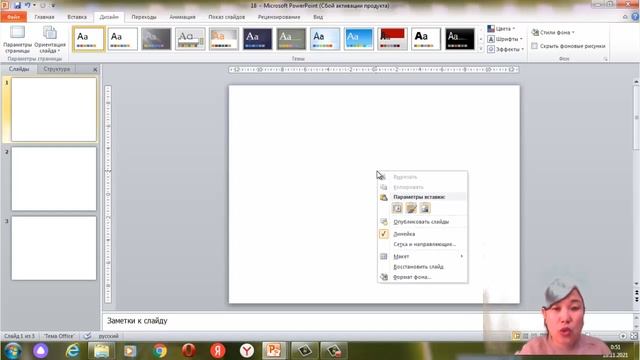Apply the white theme with bold Aa
Viewport: 640px width, 360px height.
426,39
